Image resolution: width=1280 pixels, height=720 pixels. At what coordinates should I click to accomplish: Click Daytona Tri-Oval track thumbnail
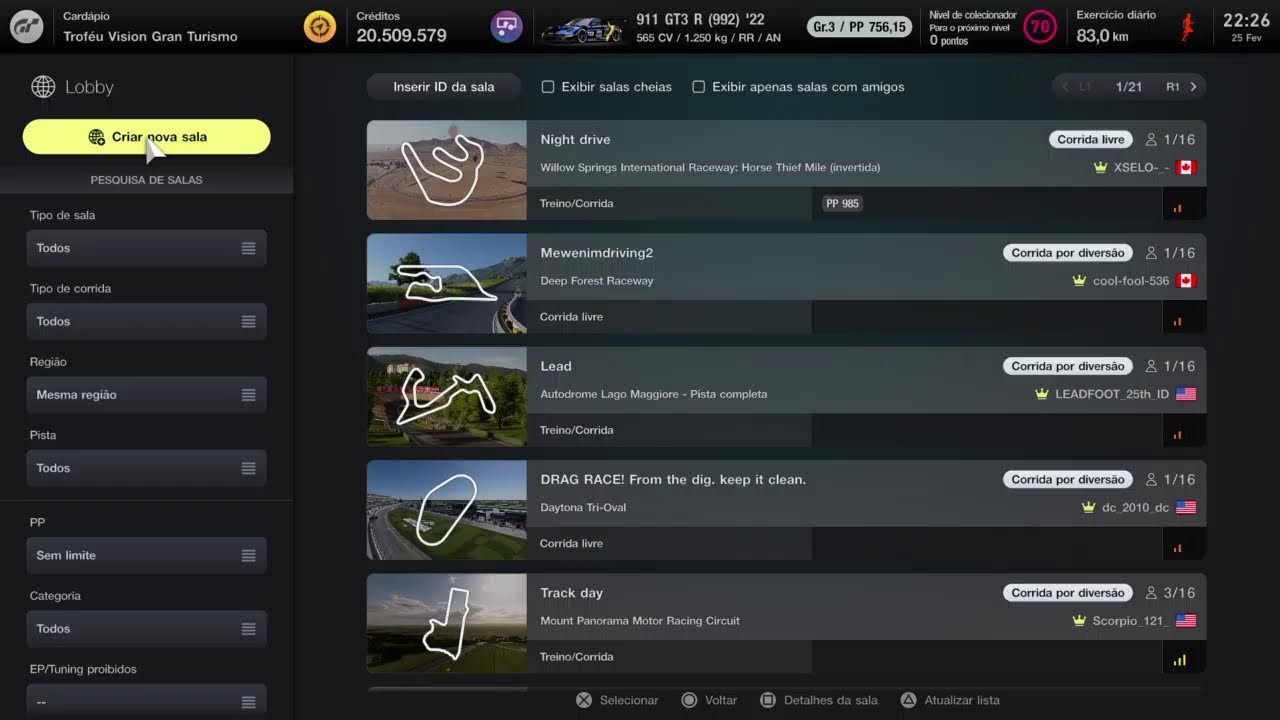(x=447, y=510)
